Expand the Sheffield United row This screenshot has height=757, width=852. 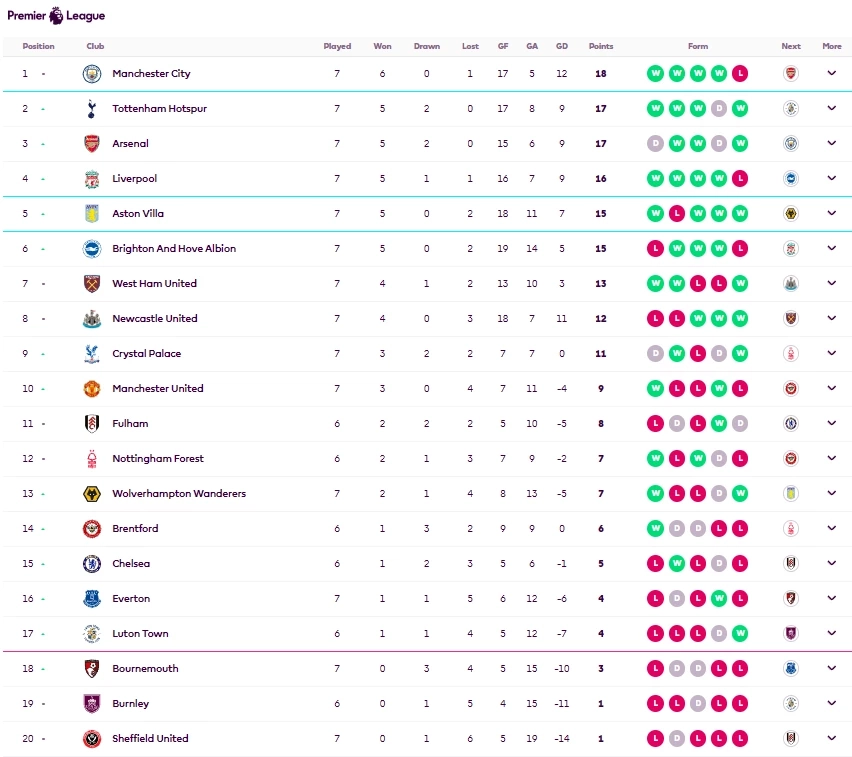[831, 739]
